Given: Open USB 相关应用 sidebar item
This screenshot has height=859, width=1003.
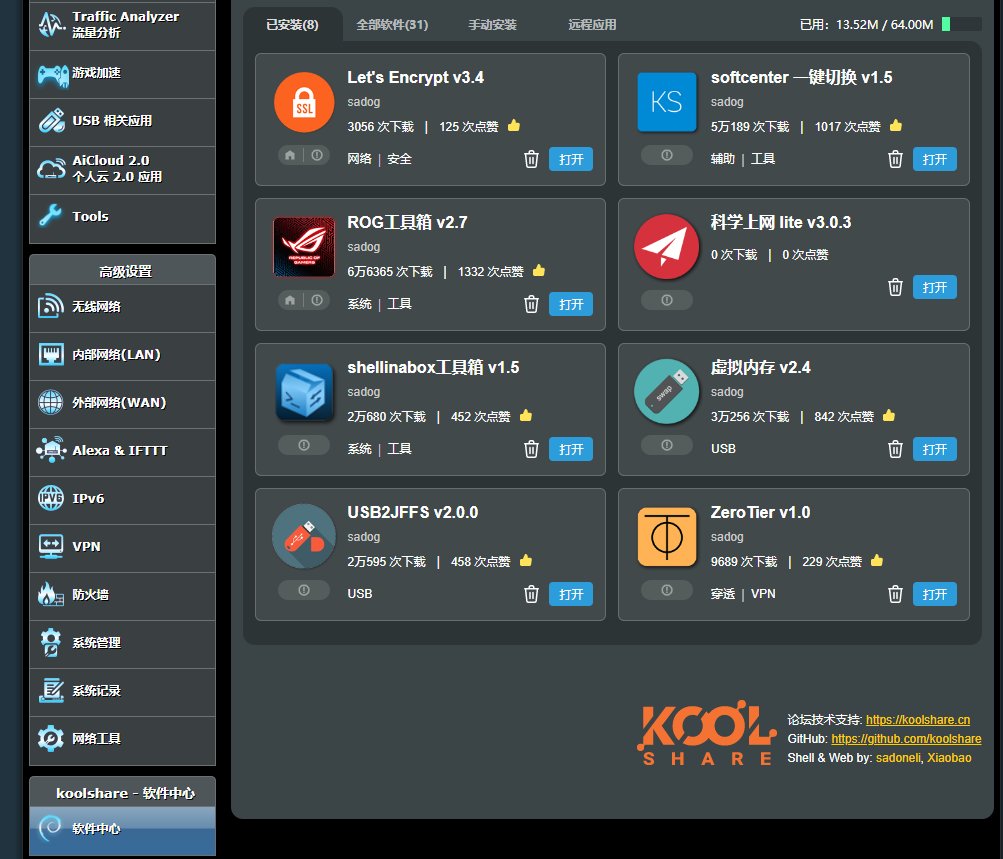Looking at the screenshot, I should [122, 122].
